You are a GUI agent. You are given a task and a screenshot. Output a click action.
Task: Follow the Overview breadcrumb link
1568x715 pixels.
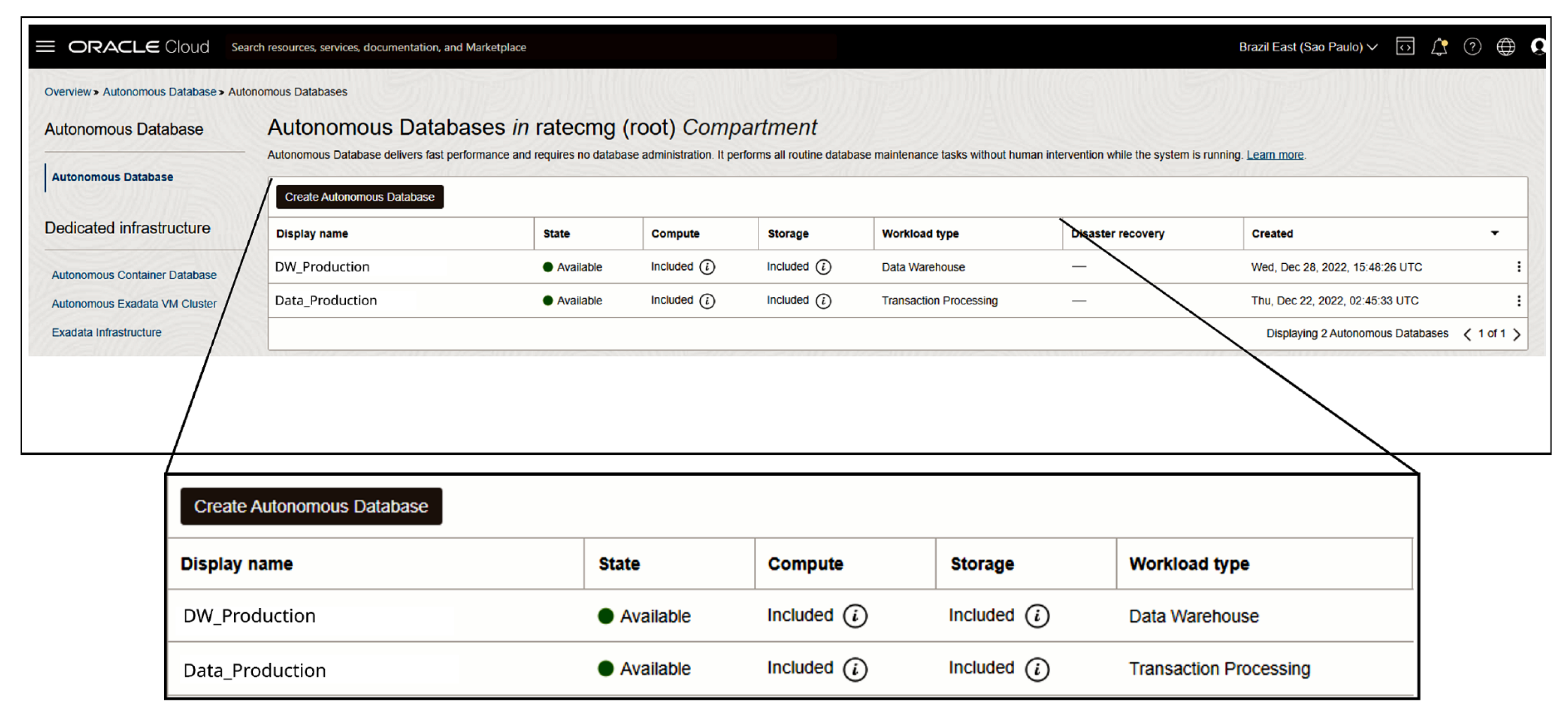click(67, 92)
